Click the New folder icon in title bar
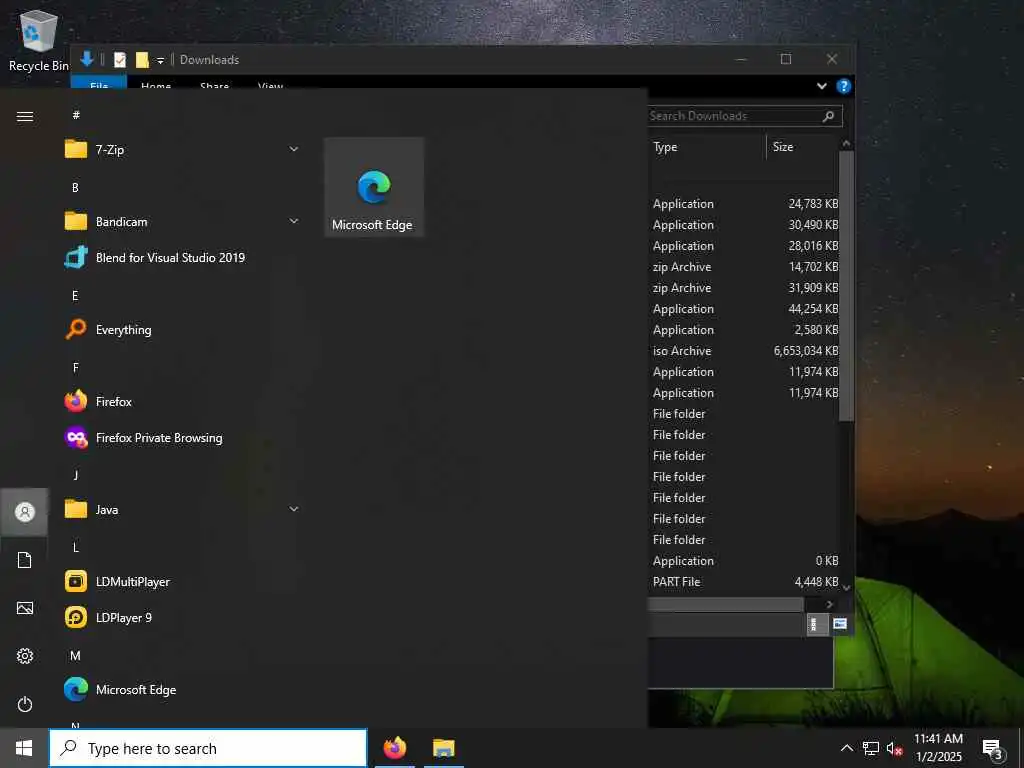This screenshot has height=768, width=1024. [142, 60]
